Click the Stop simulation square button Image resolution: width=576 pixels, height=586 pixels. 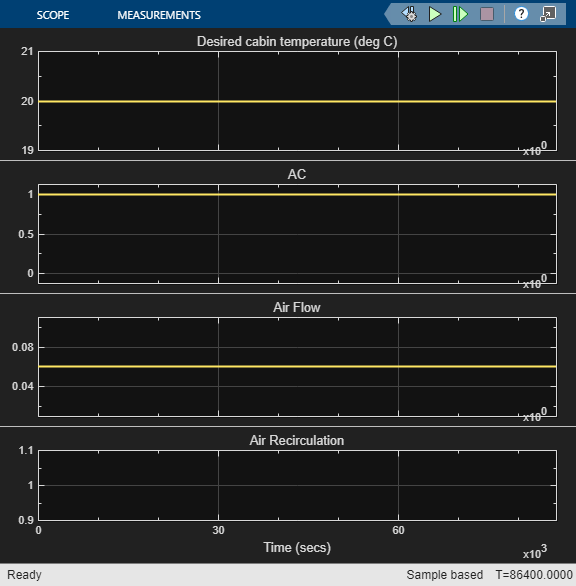tap(487, 14)
